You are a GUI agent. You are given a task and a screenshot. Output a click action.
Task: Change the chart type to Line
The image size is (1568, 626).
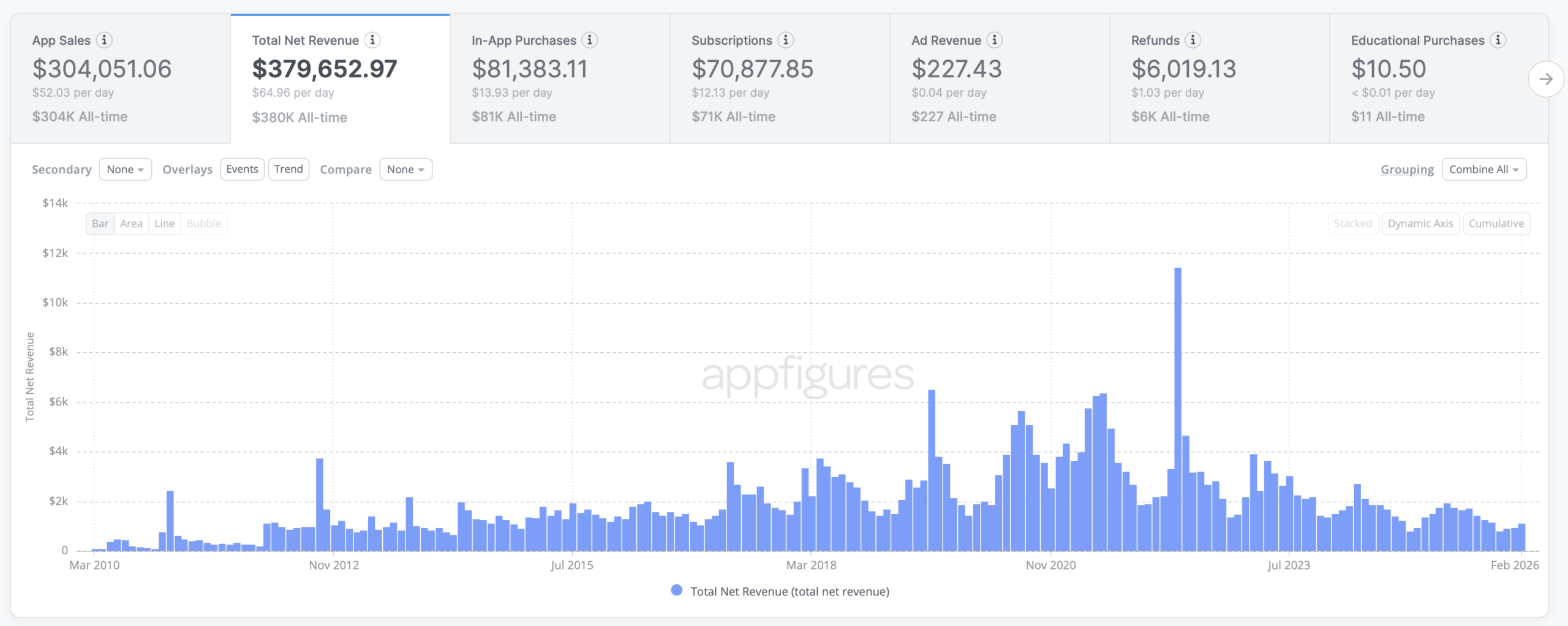click(x=164, y=224)
